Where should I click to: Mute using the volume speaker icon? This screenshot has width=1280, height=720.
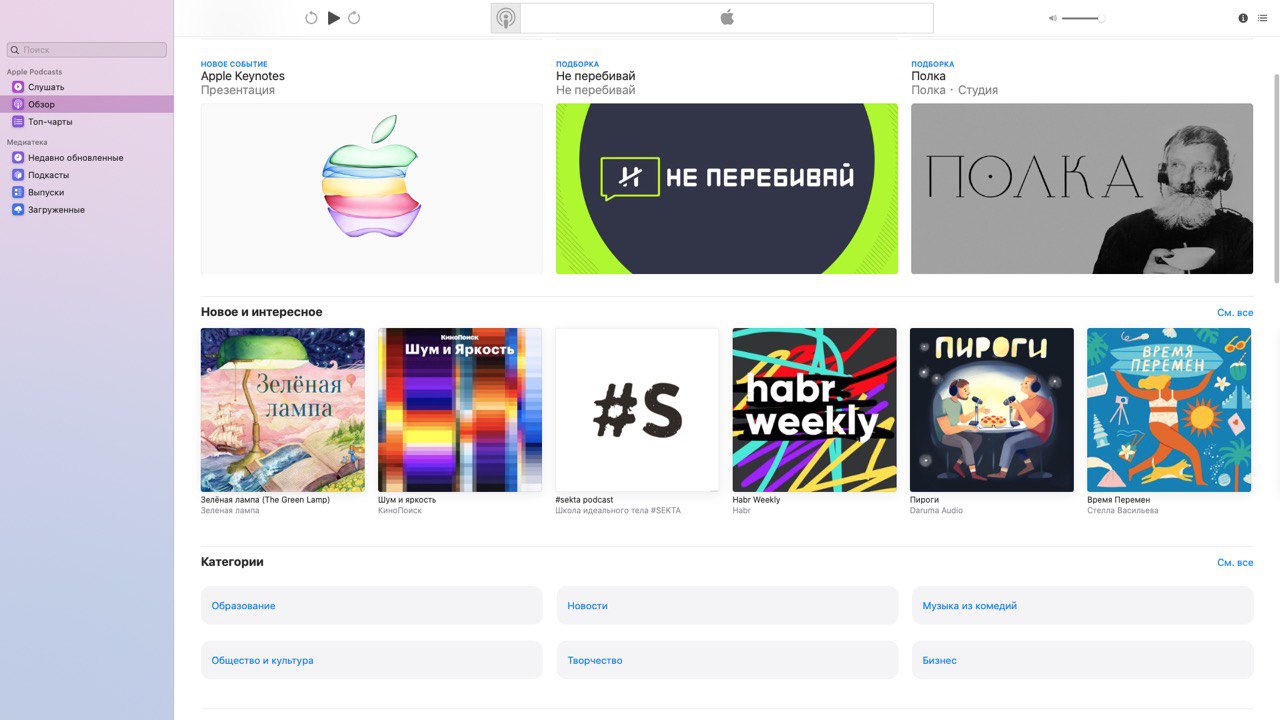1053,18
